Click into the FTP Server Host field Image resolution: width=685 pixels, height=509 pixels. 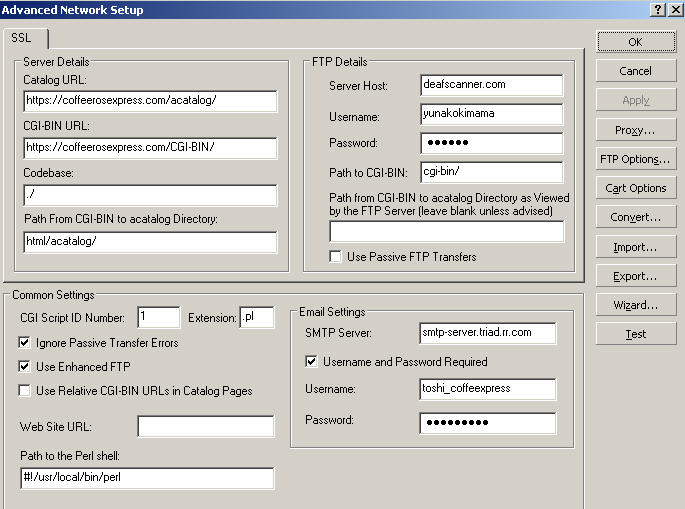pyautogui.click(x=491, y=86)
